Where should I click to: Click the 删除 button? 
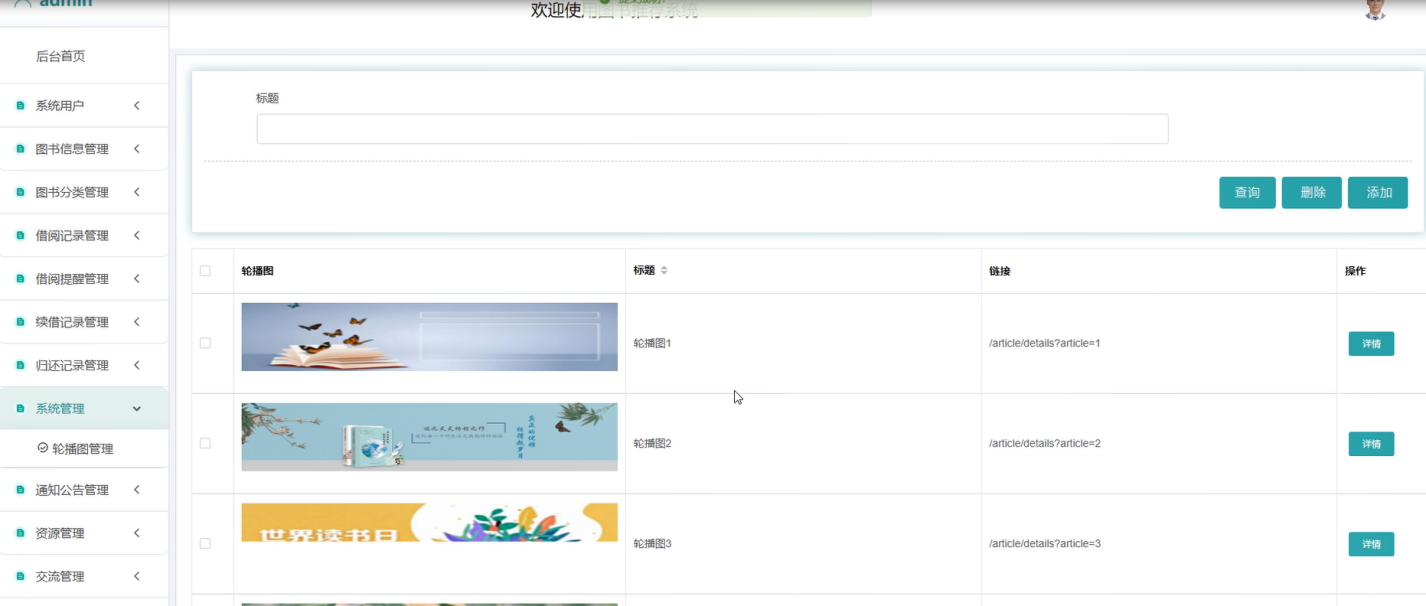(x=1312, y=192)
